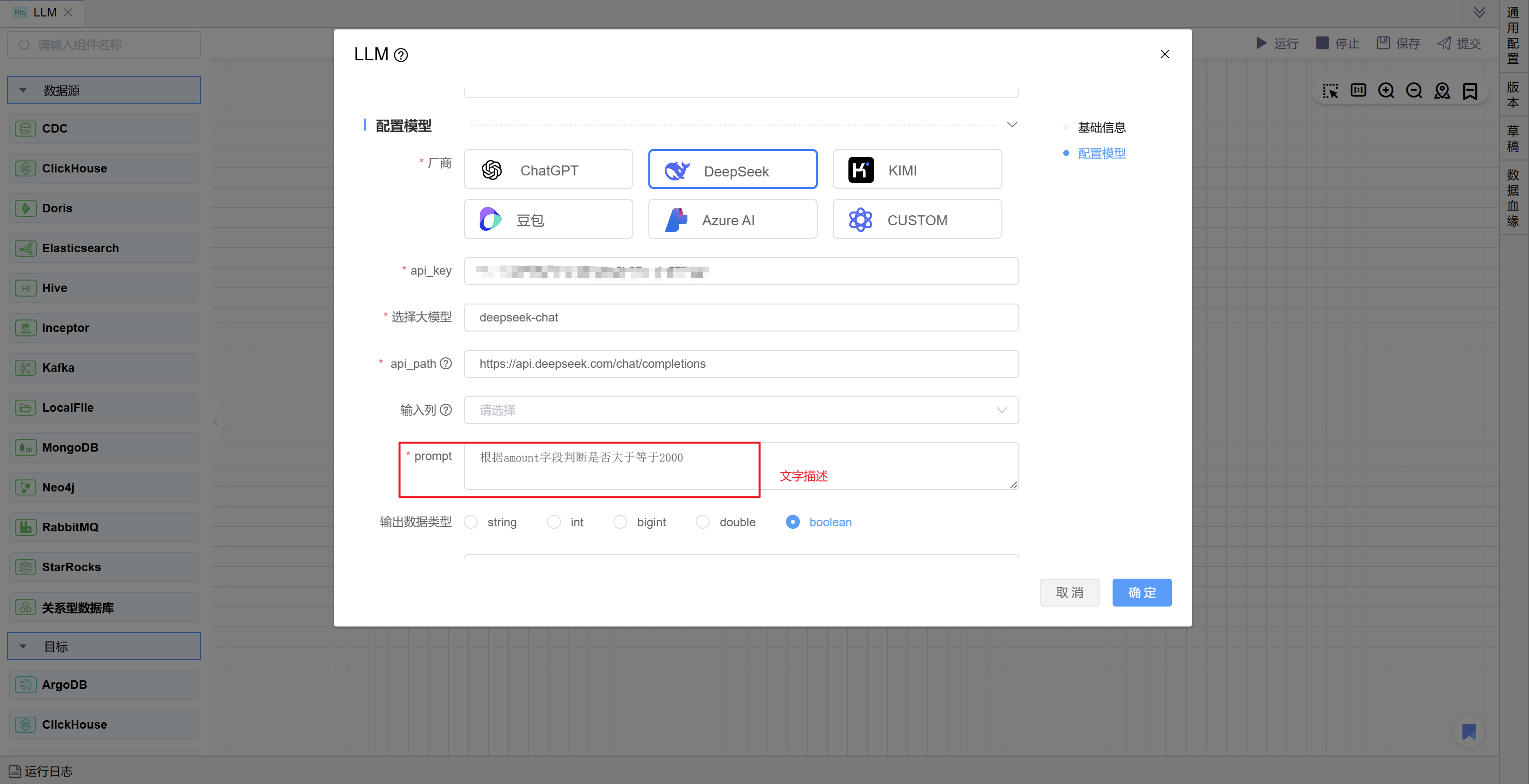1529x784 pixels.
Task: Open the 输入列 dropdown
Action: [x=741, y=410]
